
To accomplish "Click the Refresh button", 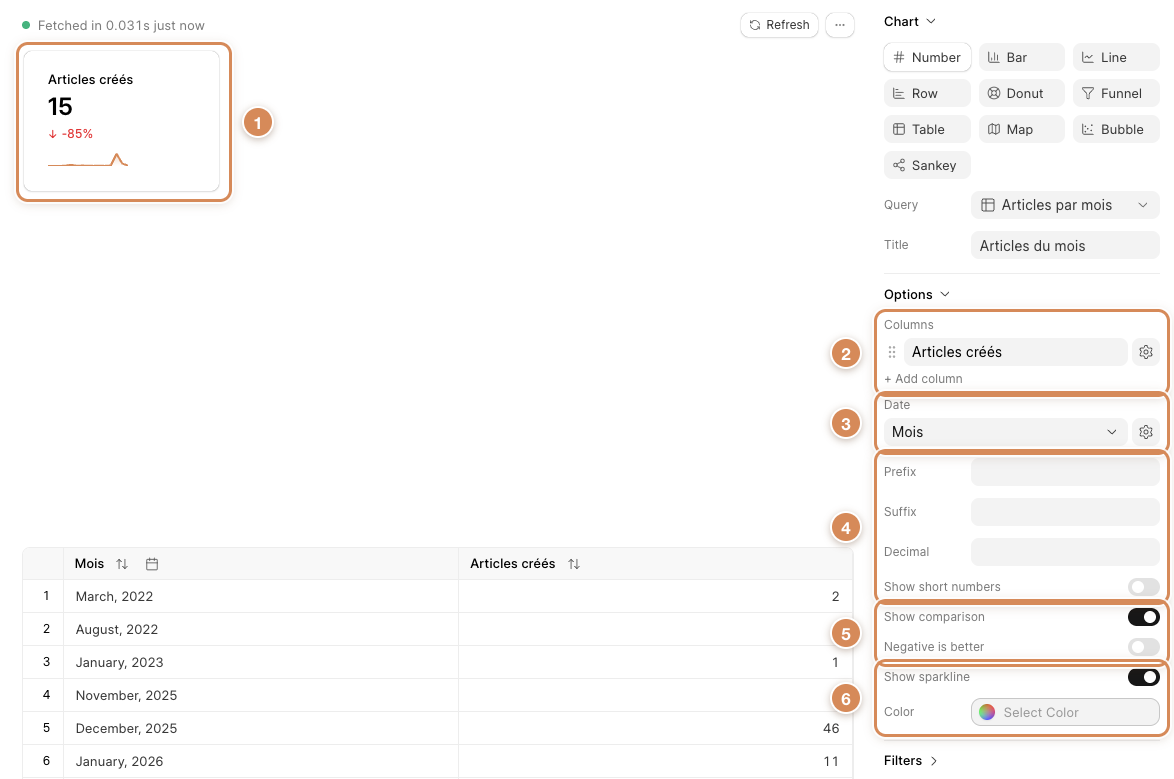I will [779, 25].
